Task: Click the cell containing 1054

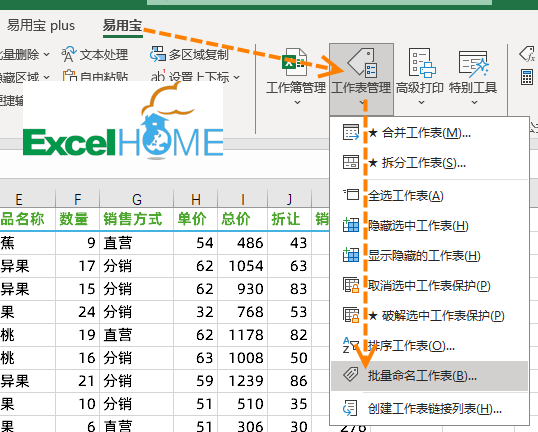Action: (243, 266)
